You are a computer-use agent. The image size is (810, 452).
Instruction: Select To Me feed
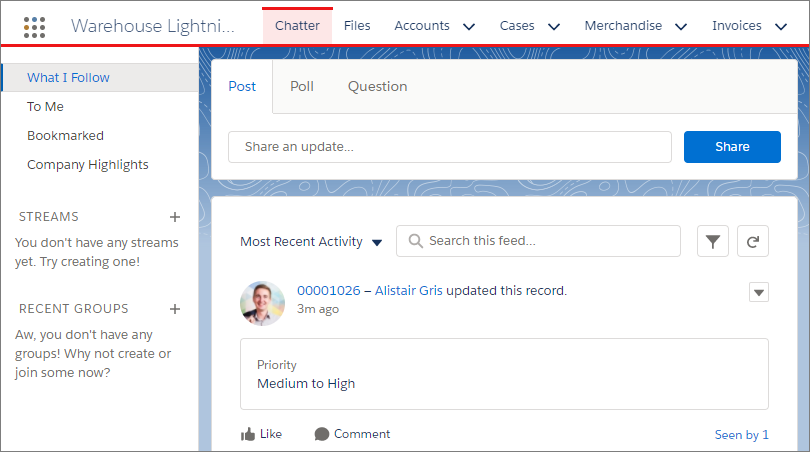tap(45, 106)
